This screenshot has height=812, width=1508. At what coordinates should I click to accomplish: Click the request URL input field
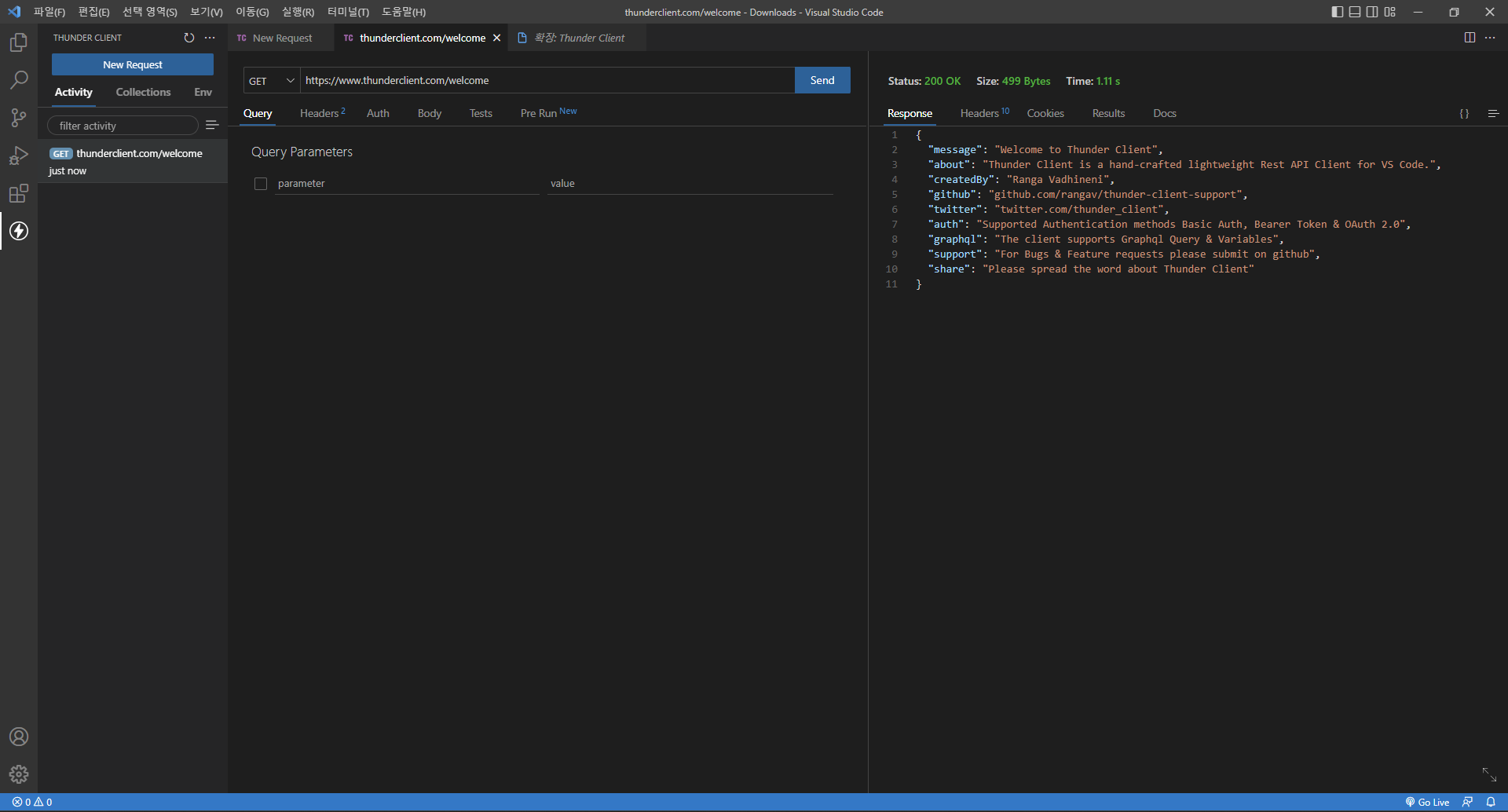click(x=547, y=80)
